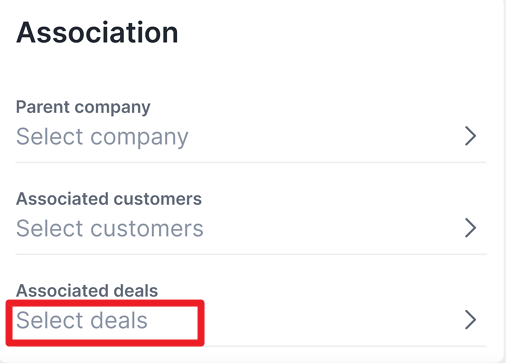Click the red highlight border around Select deals
The width and height of the screenshot is (506, 363).
(x=105, y=302)
